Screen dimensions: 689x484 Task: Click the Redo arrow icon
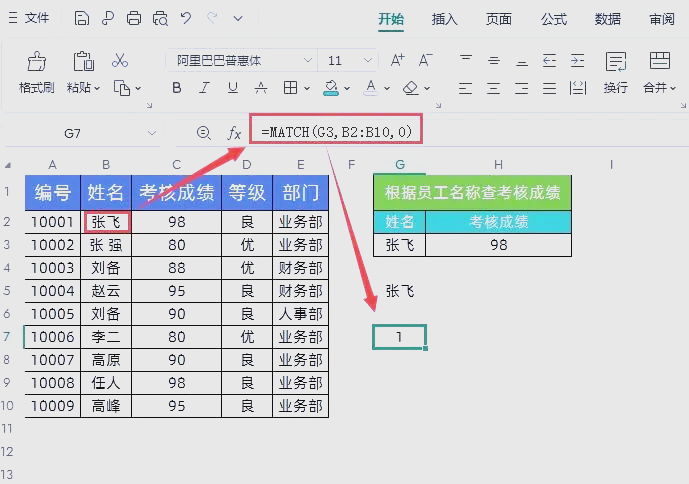pos(212,18)
